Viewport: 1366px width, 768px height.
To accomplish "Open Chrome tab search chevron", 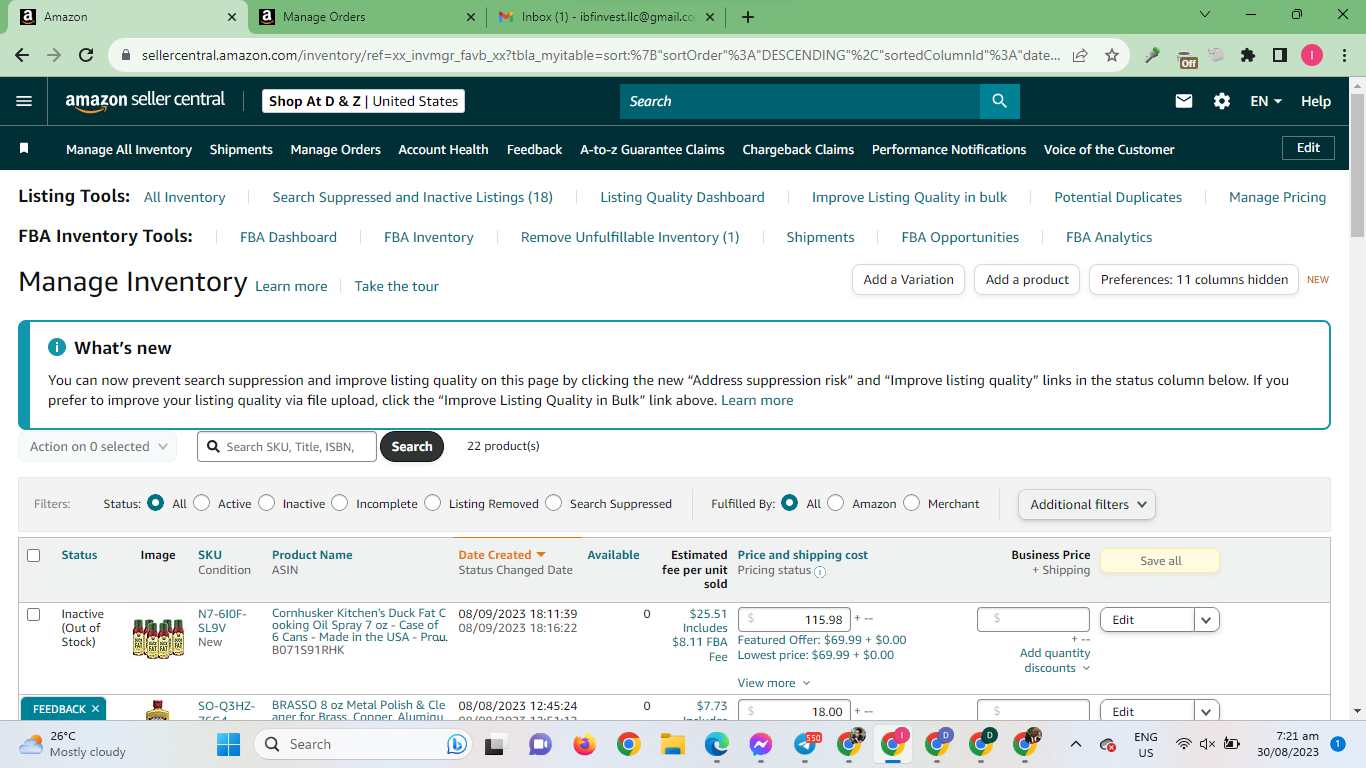I will coord(1205,16).
